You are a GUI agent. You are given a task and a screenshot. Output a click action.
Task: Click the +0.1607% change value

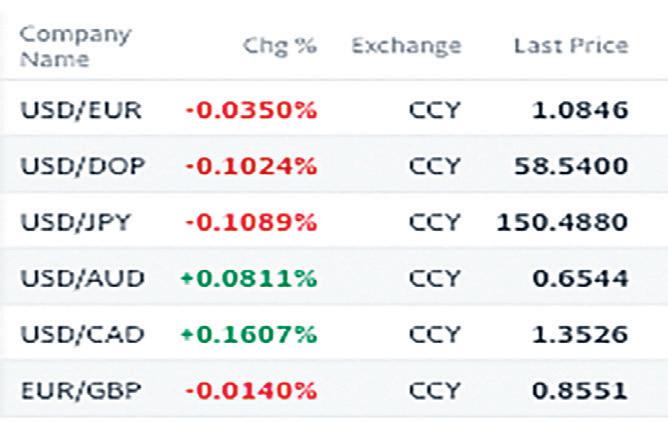pos(249,334)
